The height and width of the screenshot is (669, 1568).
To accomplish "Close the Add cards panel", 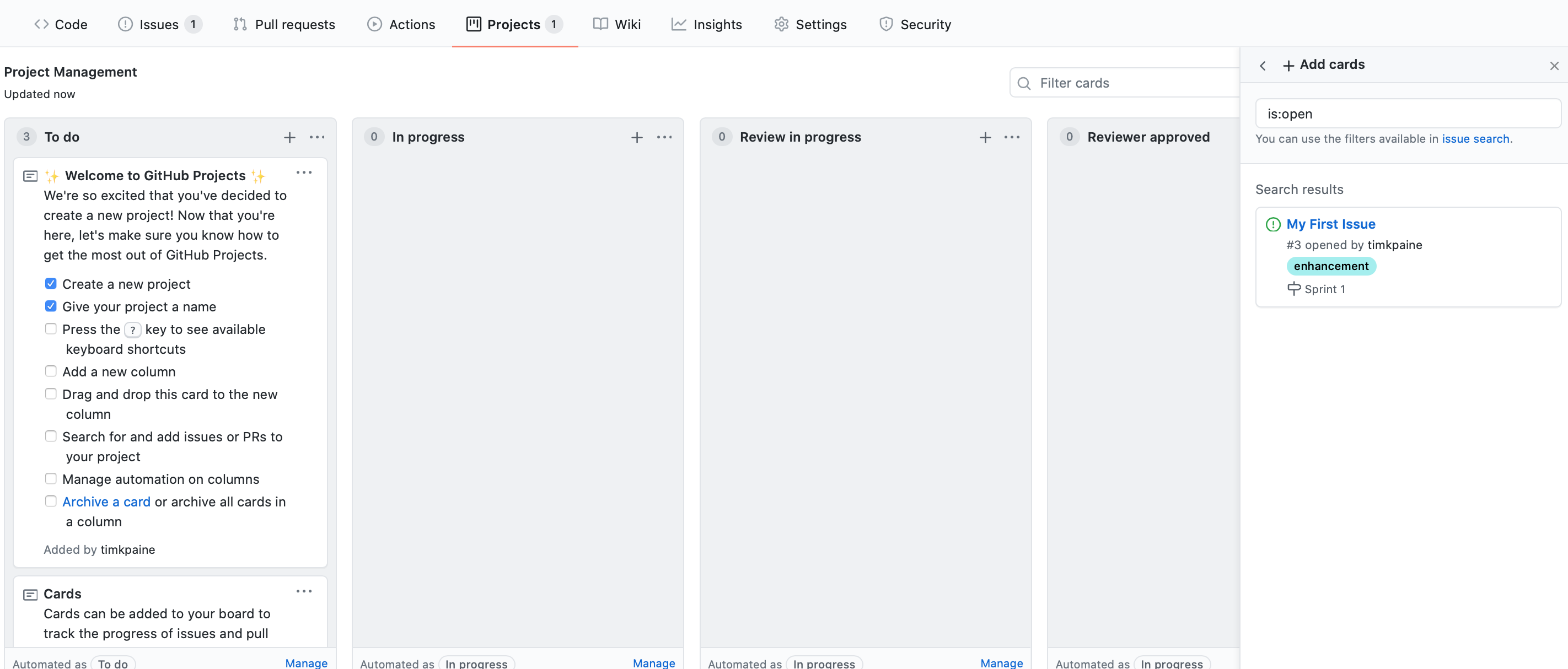I will [1555, 66].
